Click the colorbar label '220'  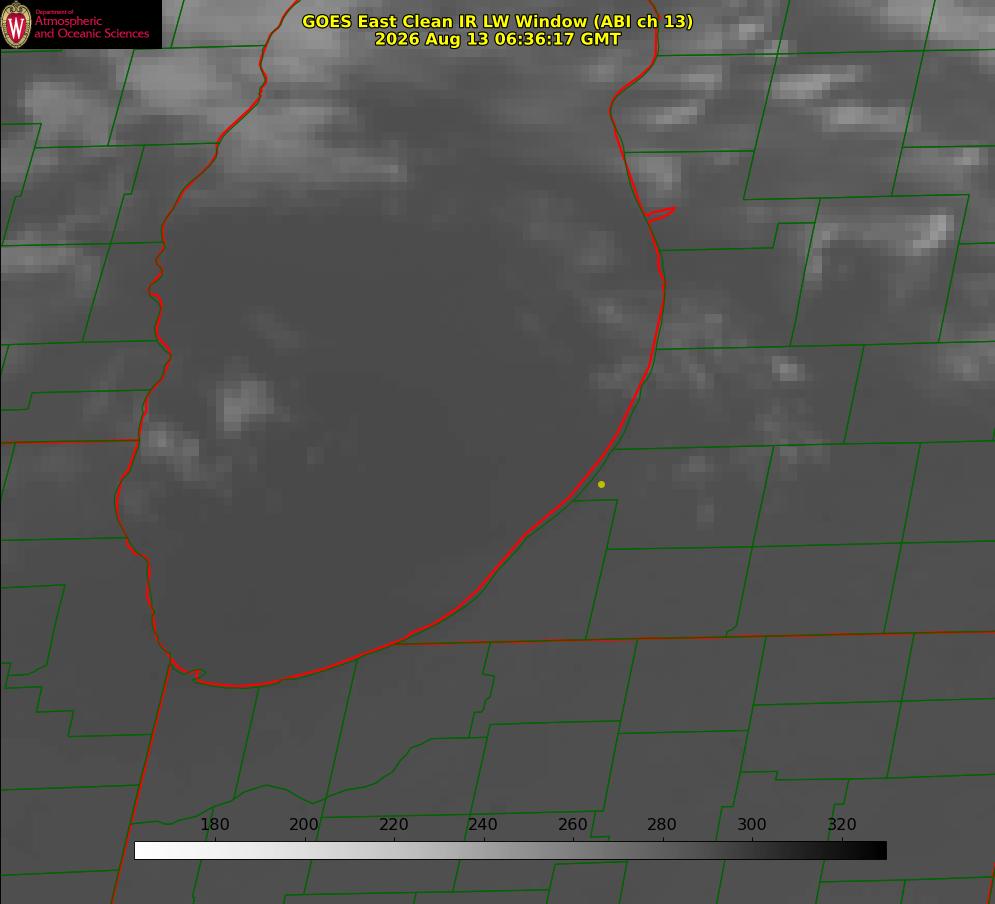coord(393,824)
